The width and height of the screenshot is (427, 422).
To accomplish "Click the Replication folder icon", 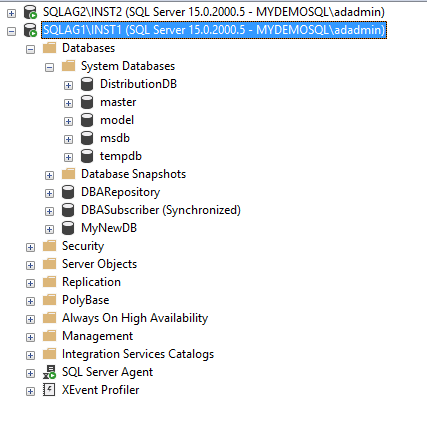I will 50,282.
